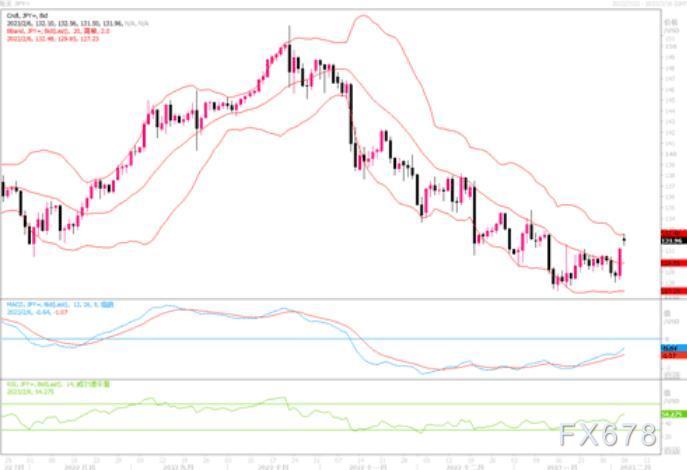Click the red upper Bollinger band value tag
The image size is (687, 470).
671,233
